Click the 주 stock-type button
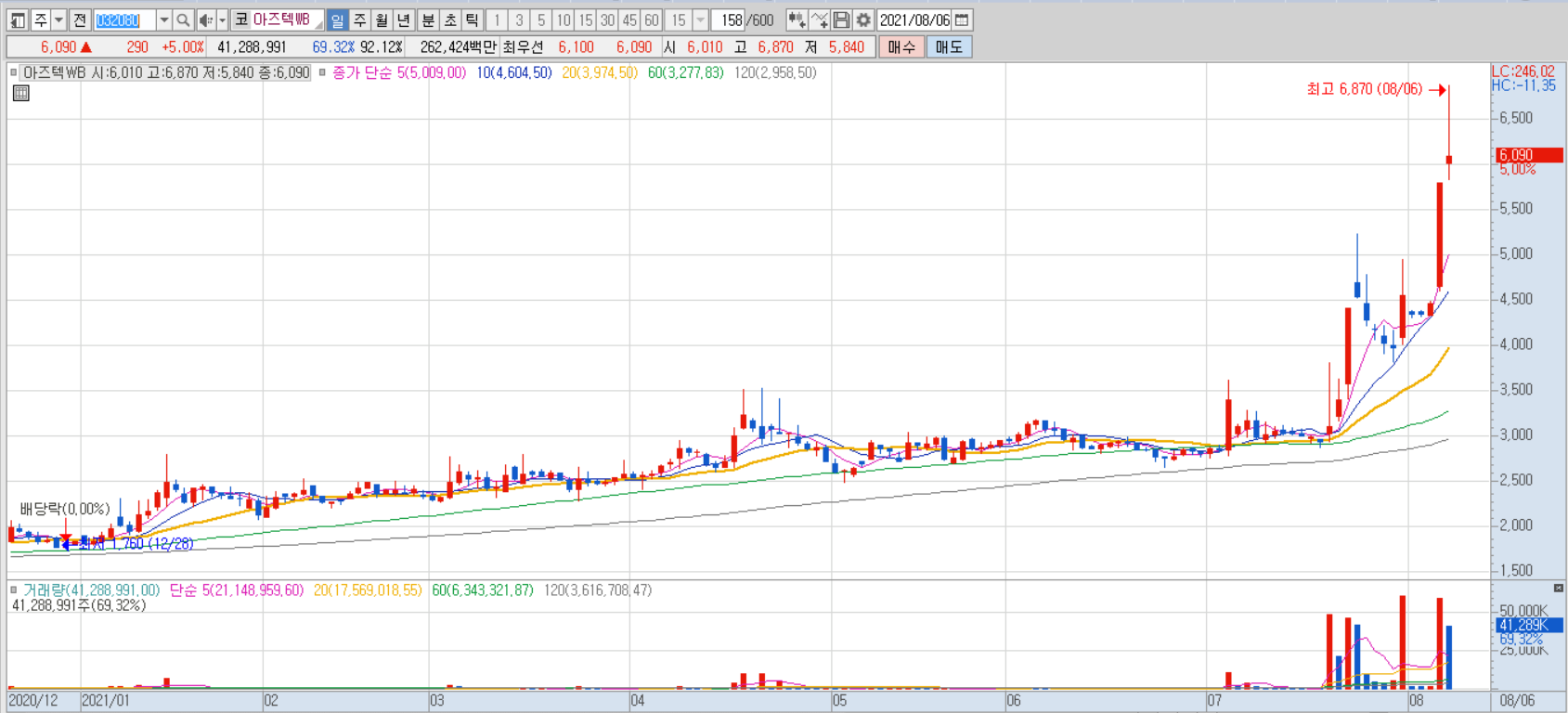 pyautogui.click(x=41, y=19)
